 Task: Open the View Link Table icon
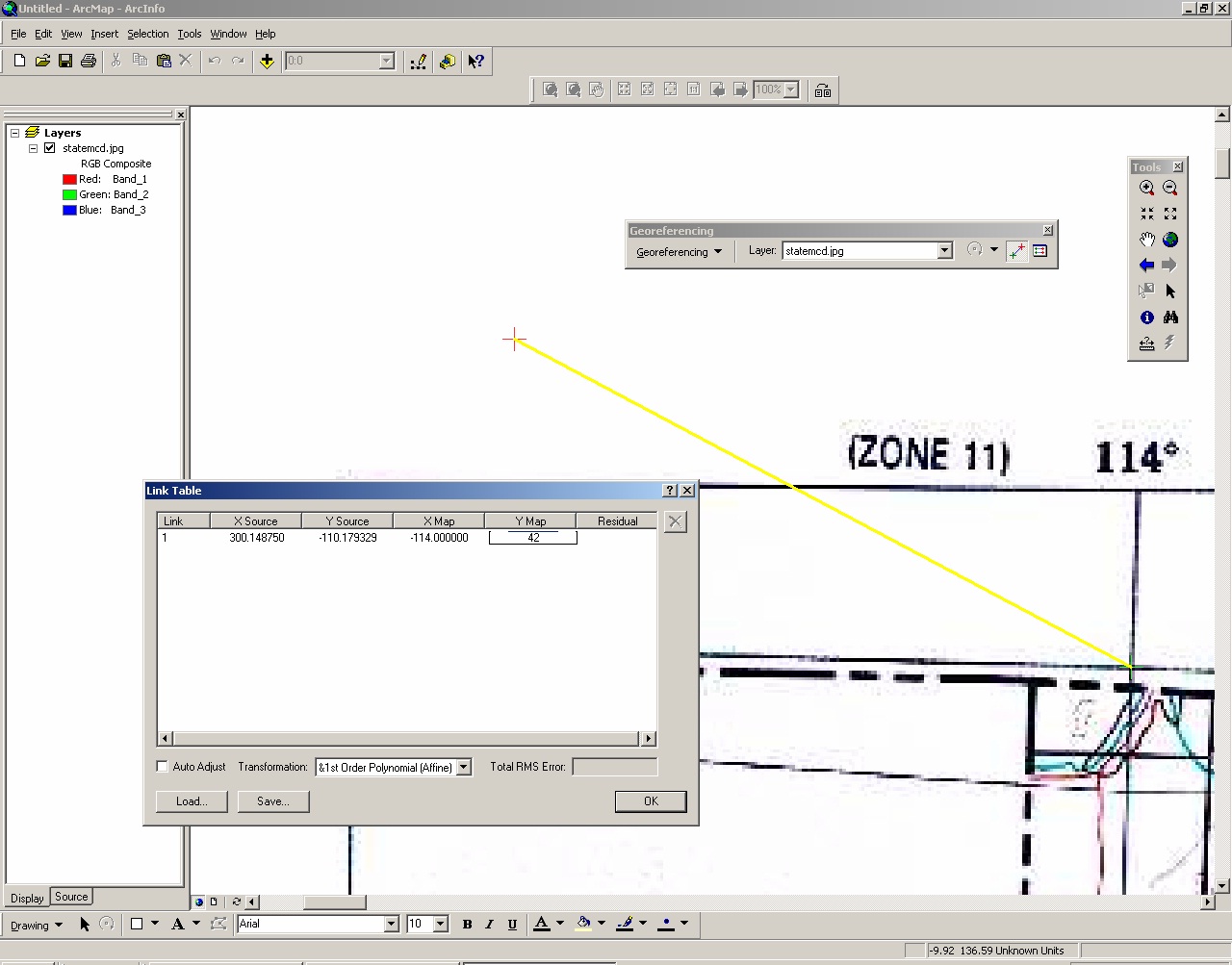[1040, 250]
